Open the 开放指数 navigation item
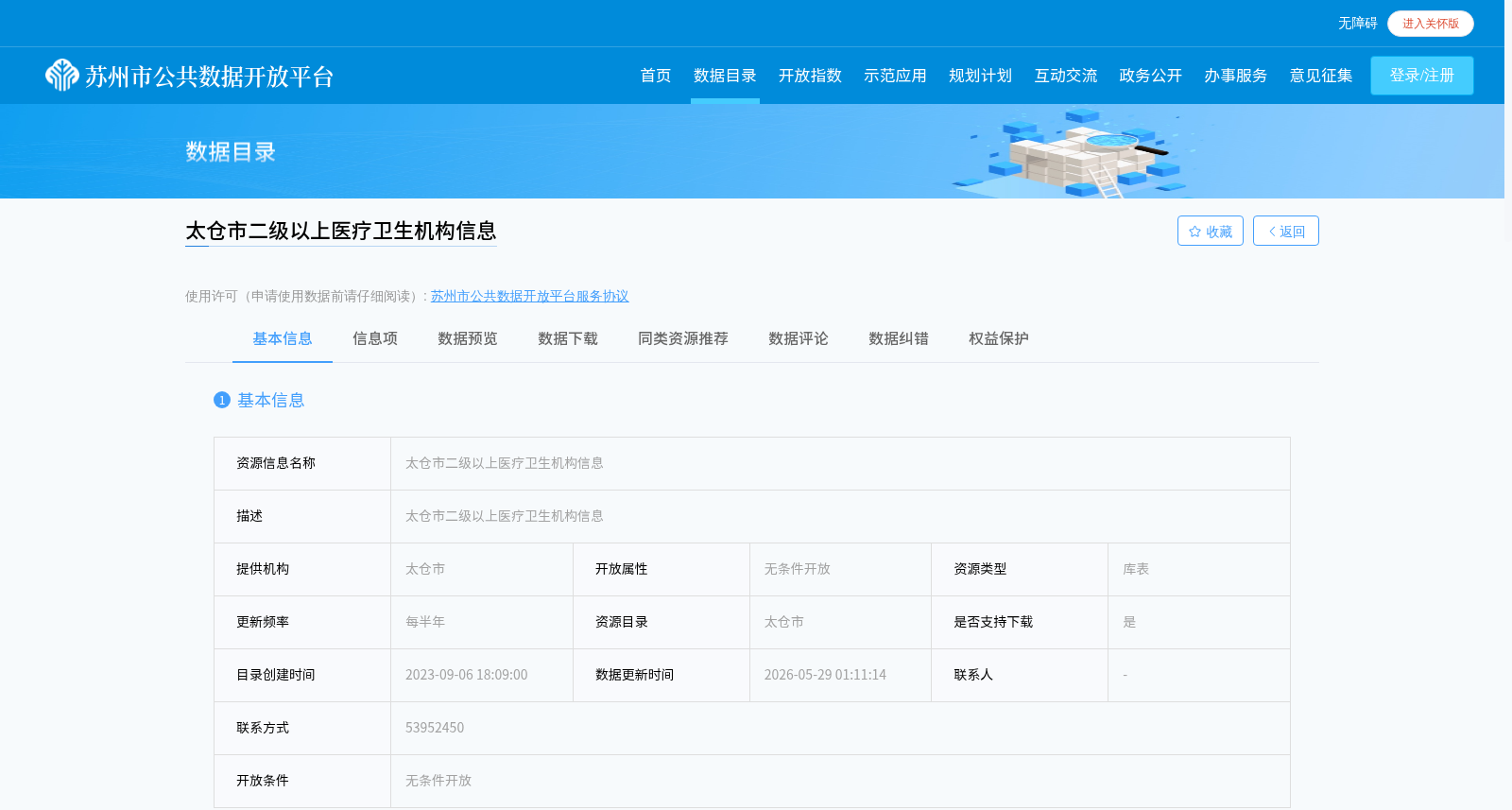The height and width of the screenshot is (810, 1512). coord(810,76)
